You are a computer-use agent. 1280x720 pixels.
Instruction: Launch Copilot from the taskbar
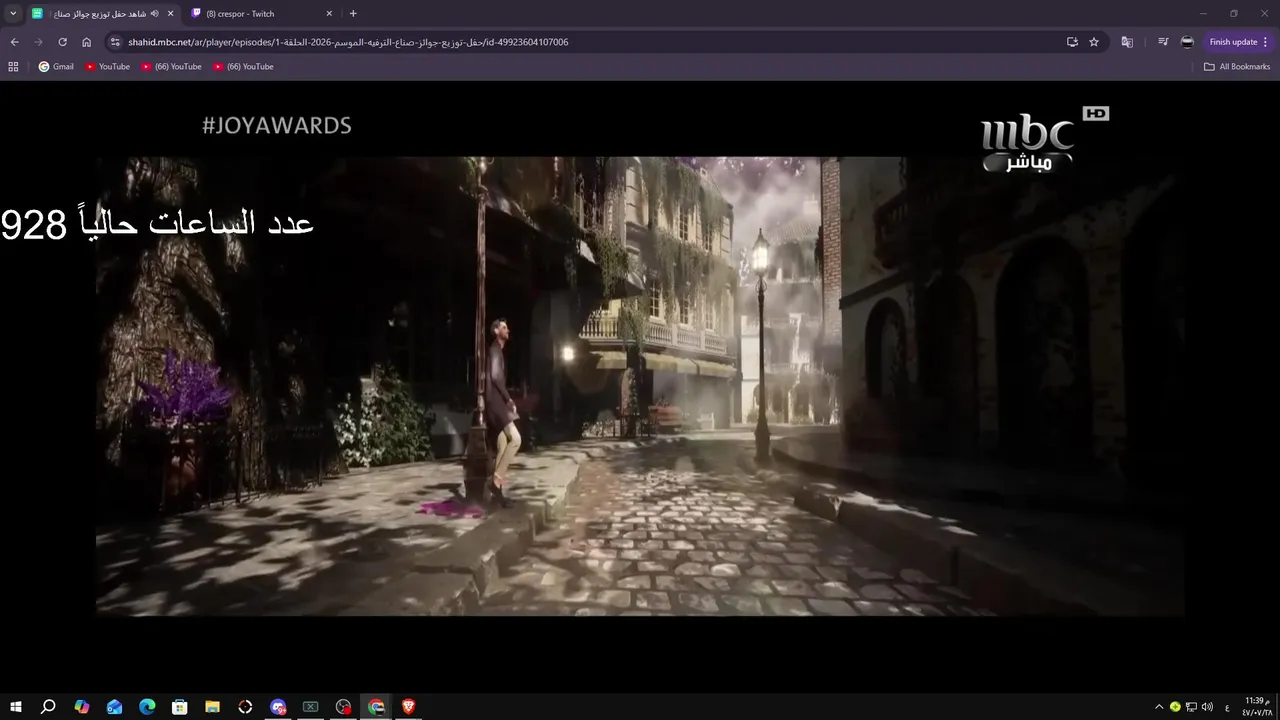click(x=82, y=707)
